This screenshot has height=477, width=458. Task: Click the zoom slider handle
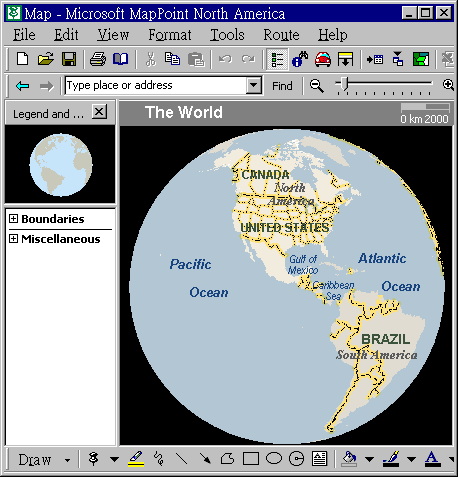345,83
